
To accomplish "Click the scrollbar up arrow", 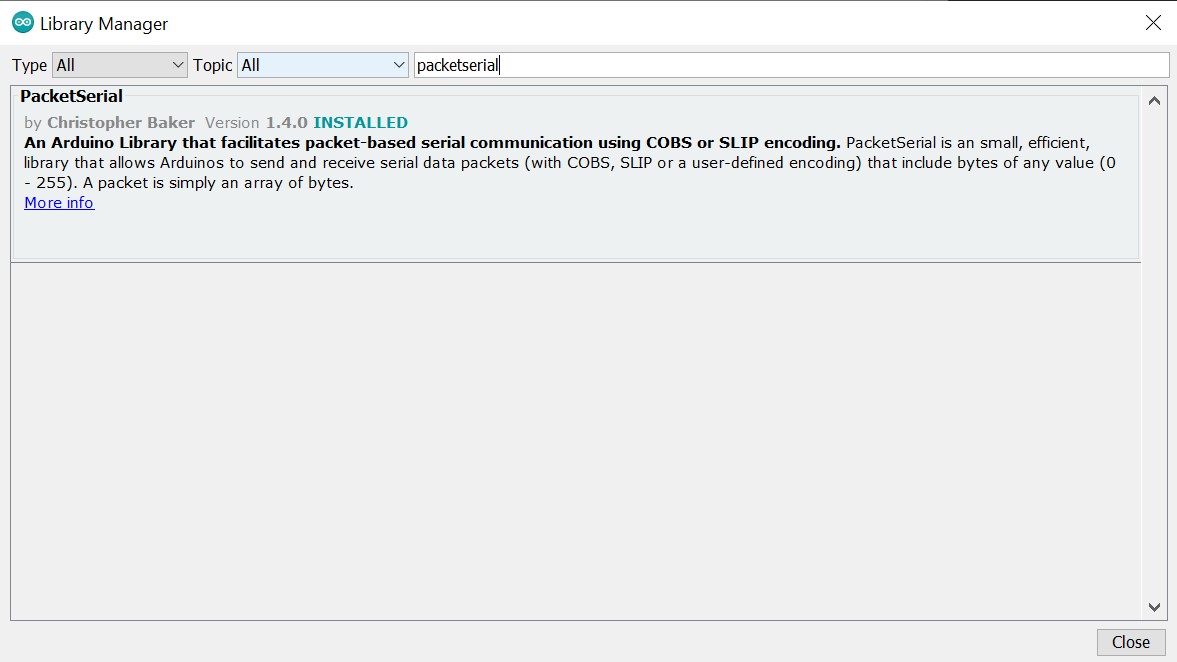I will pos(1154,101).
